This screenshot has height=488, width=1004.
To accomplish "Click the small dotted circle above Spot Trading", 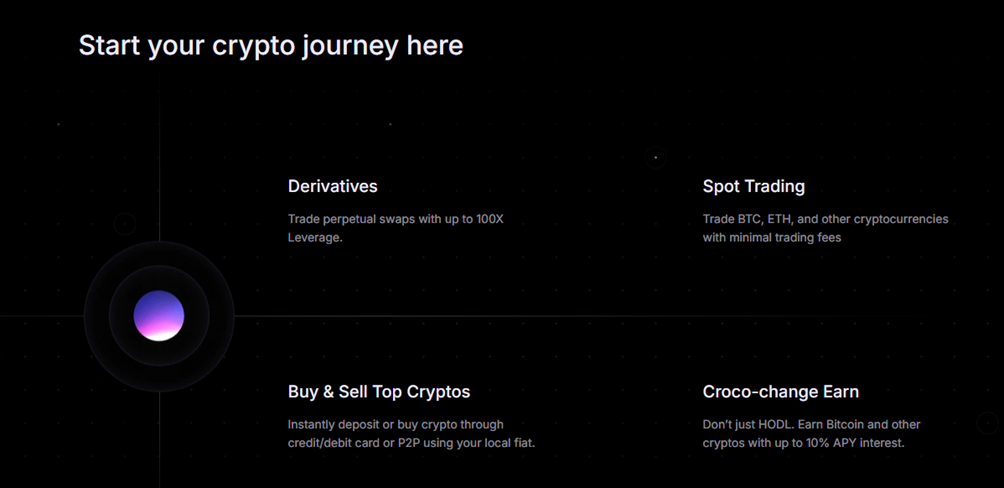I will (656, 157).
